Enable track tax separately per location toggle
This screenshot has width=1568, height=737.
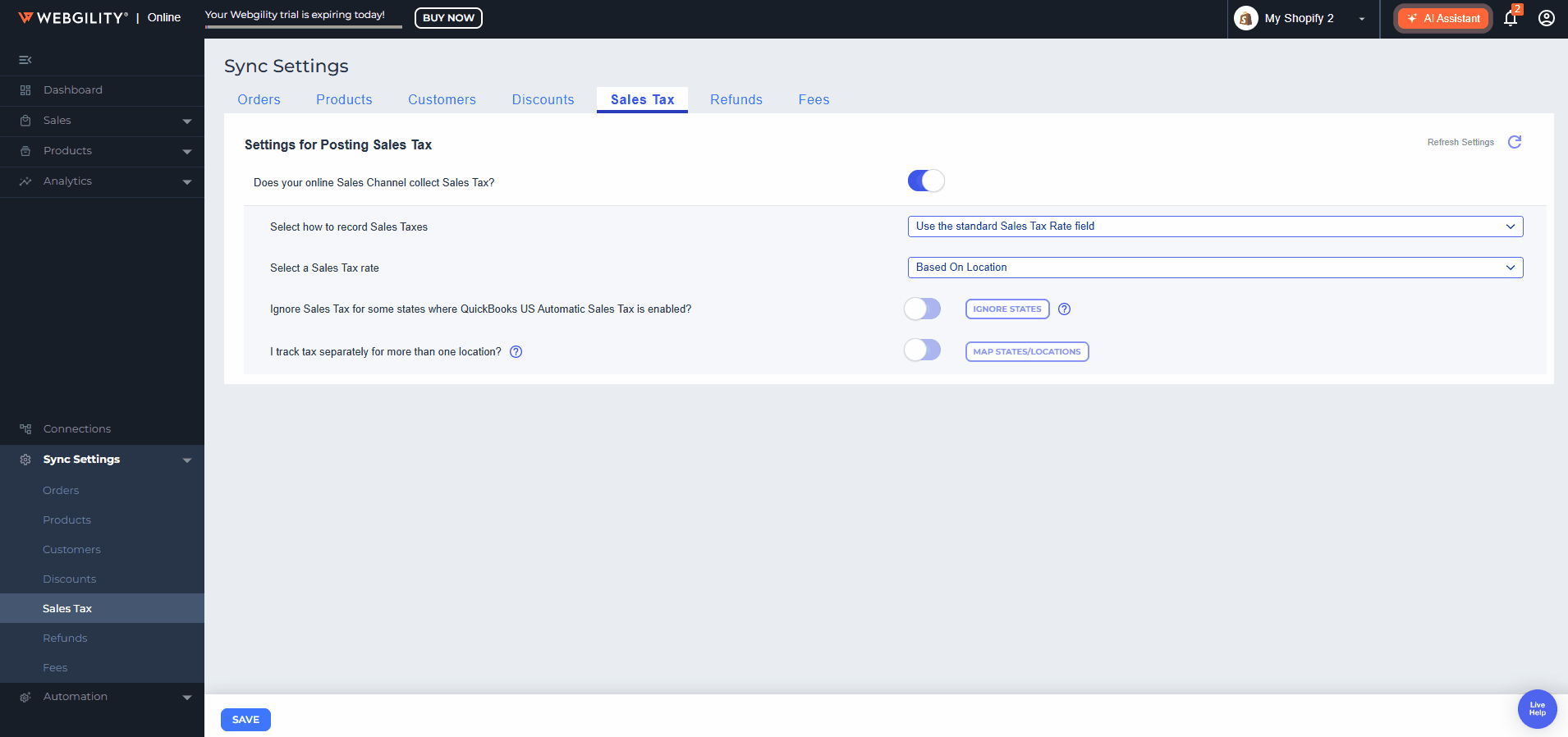[x=923, y=350]
